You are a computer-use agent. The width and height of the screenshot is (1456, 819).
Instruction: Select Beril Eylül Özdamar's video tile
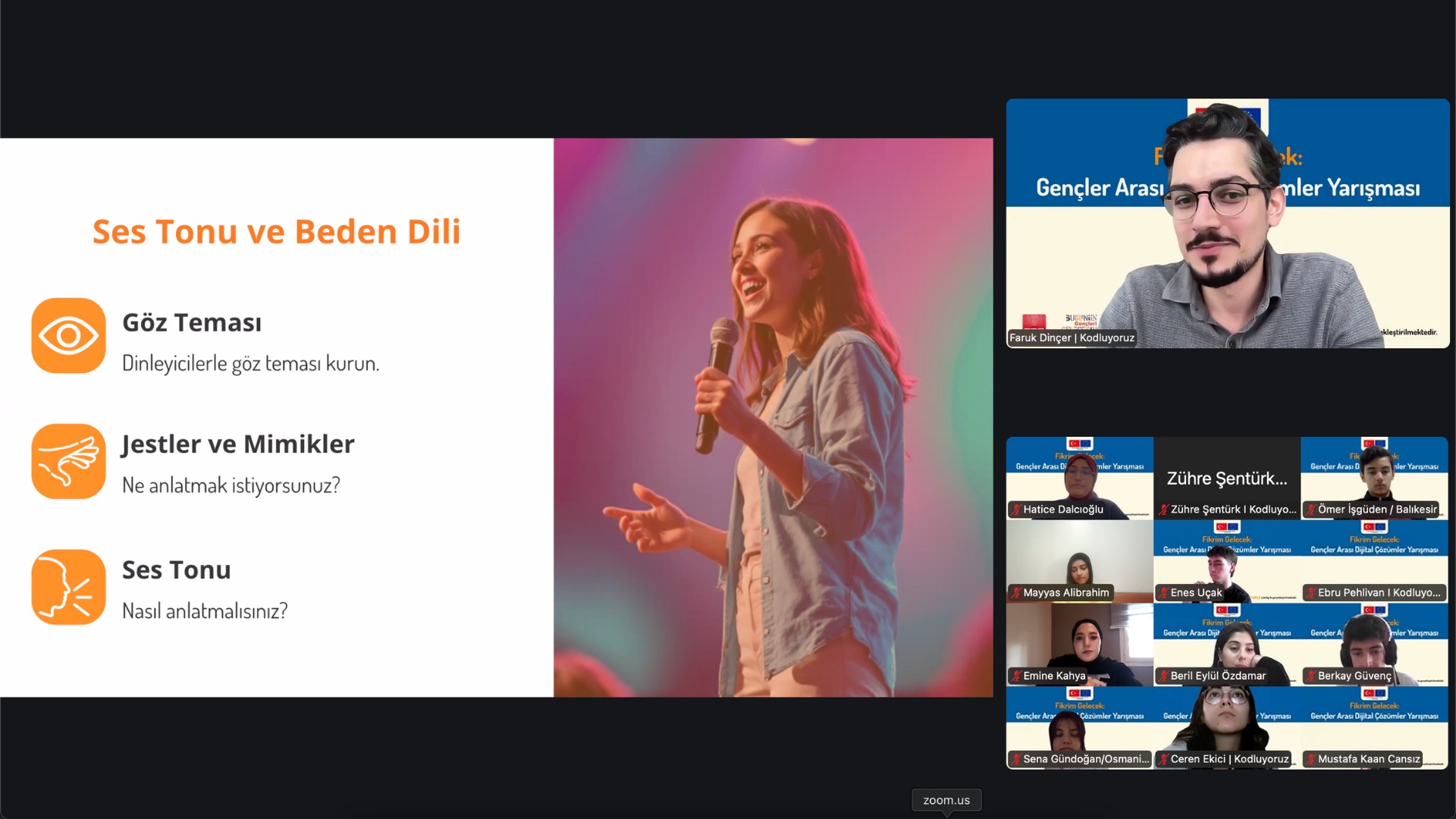coord(1226,641)
